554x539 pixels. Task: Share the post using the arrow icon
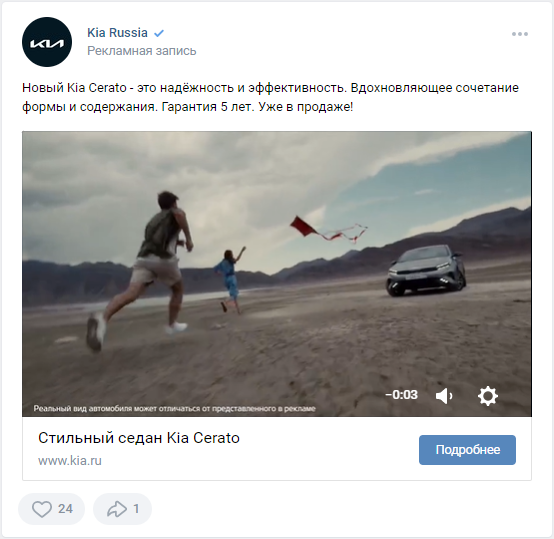(117, 509)
